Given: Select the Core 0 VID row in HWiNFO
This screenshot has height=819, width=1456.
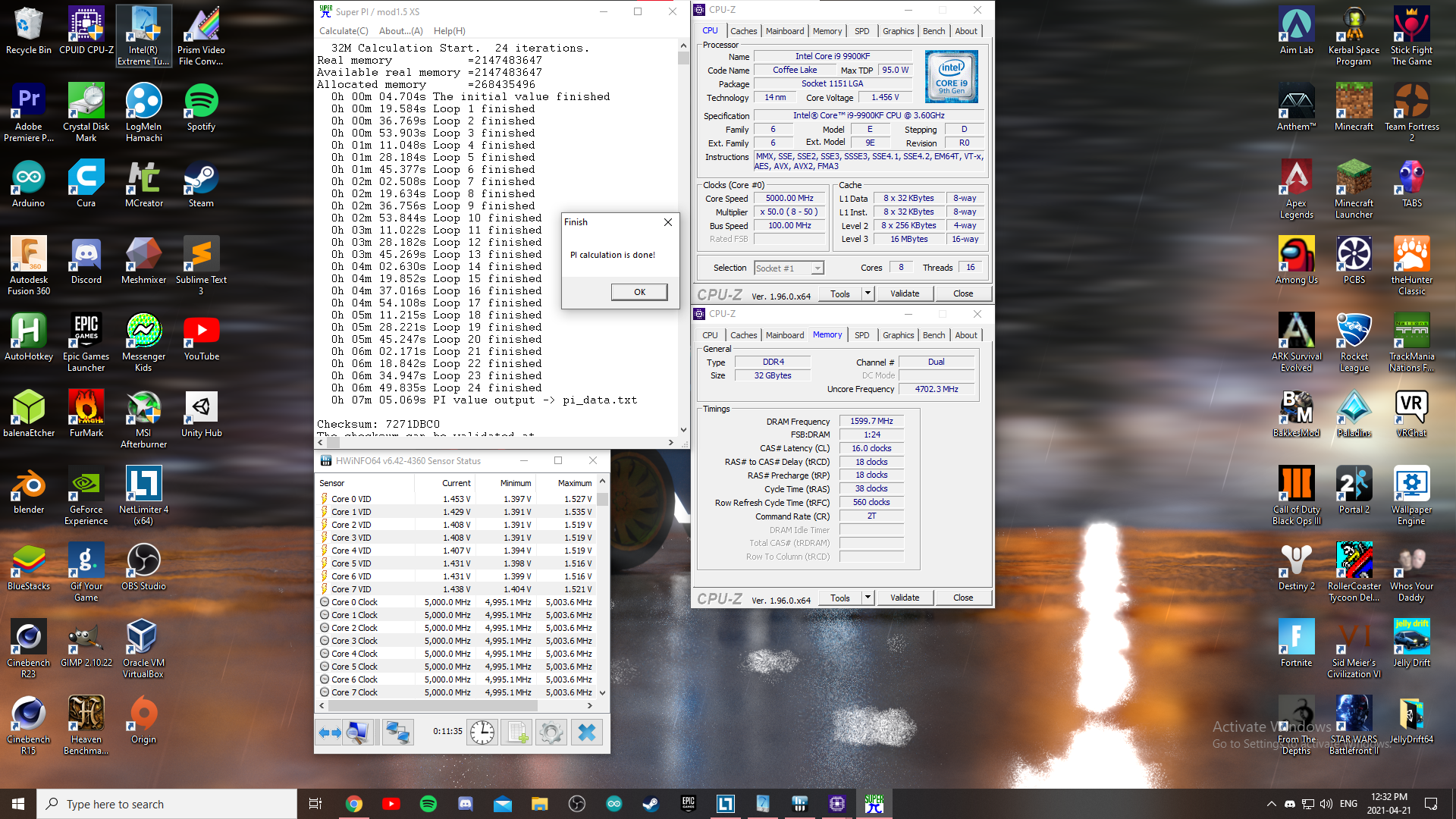Looking at the screenshot, I should pyautogui.click(x=456, y=499).
